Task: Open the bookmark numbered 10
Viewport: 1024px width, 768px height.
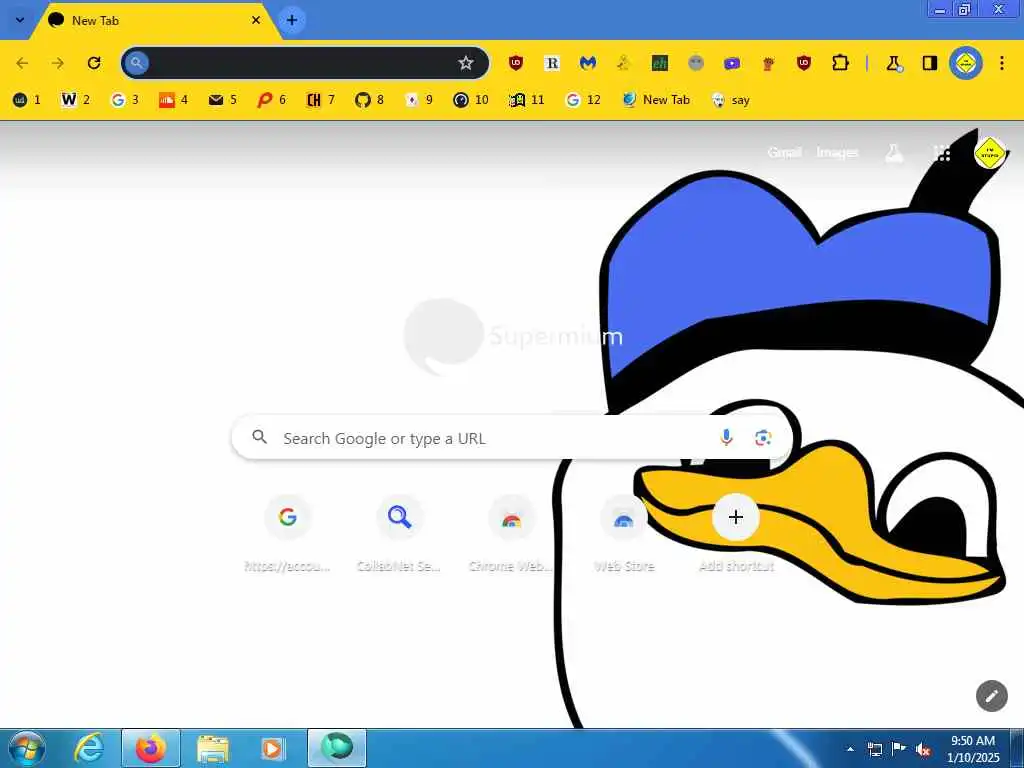Action: tap(471, 100)
